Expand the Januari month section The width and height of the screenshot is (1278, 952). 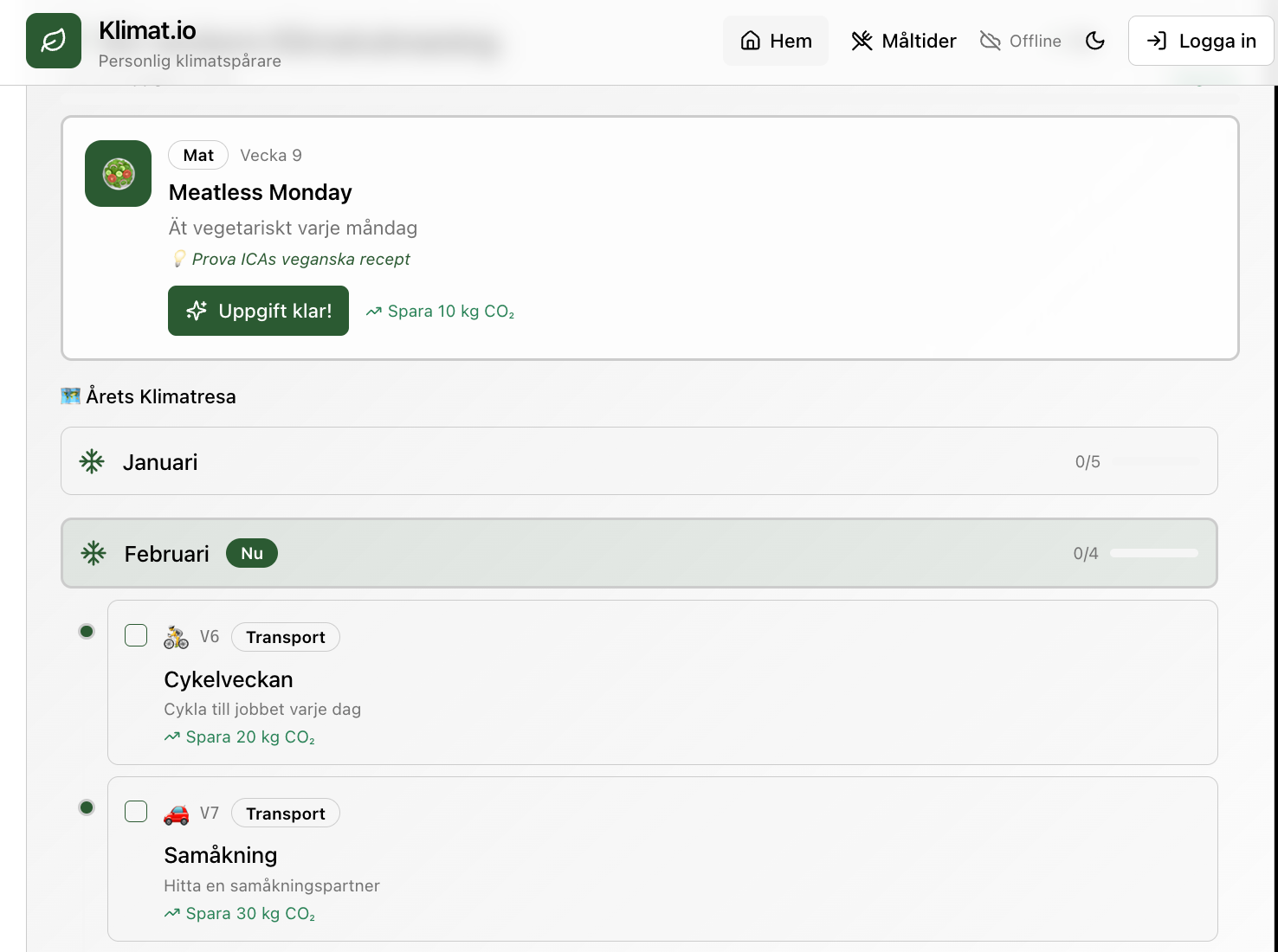tap(639, 461)
